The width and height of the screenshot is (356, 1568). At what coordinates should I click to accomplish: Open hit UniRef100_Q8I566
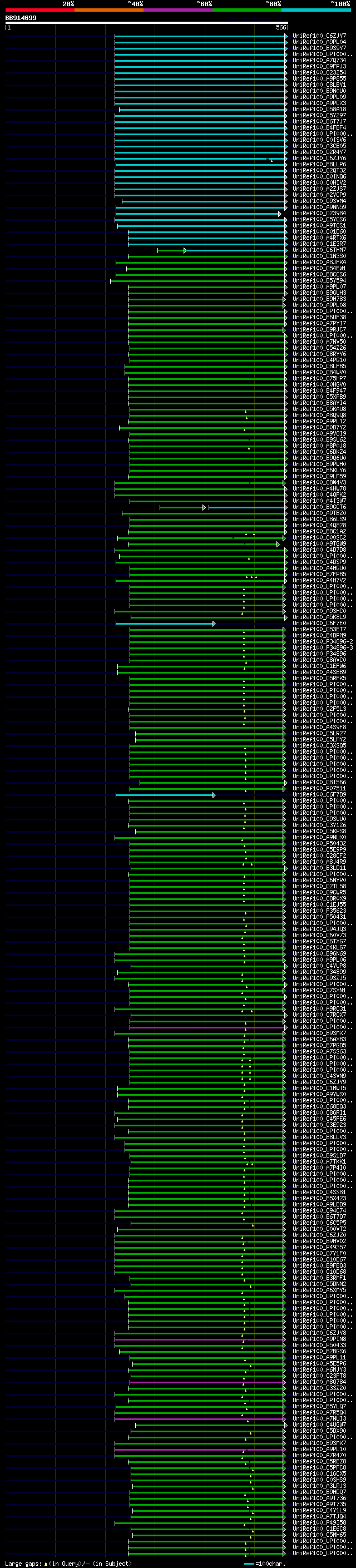point(319,782)
